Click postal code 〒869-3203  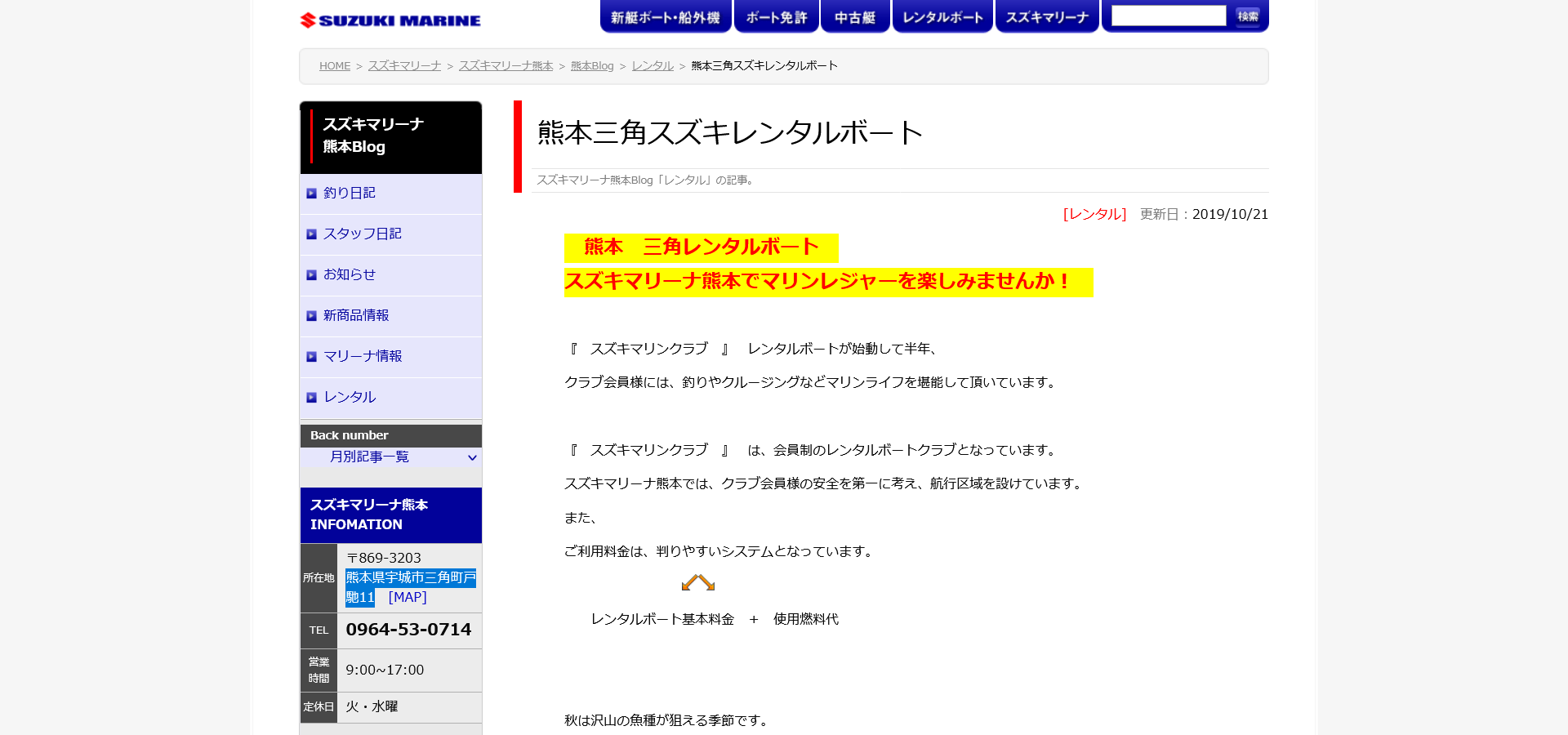(383, 559)
